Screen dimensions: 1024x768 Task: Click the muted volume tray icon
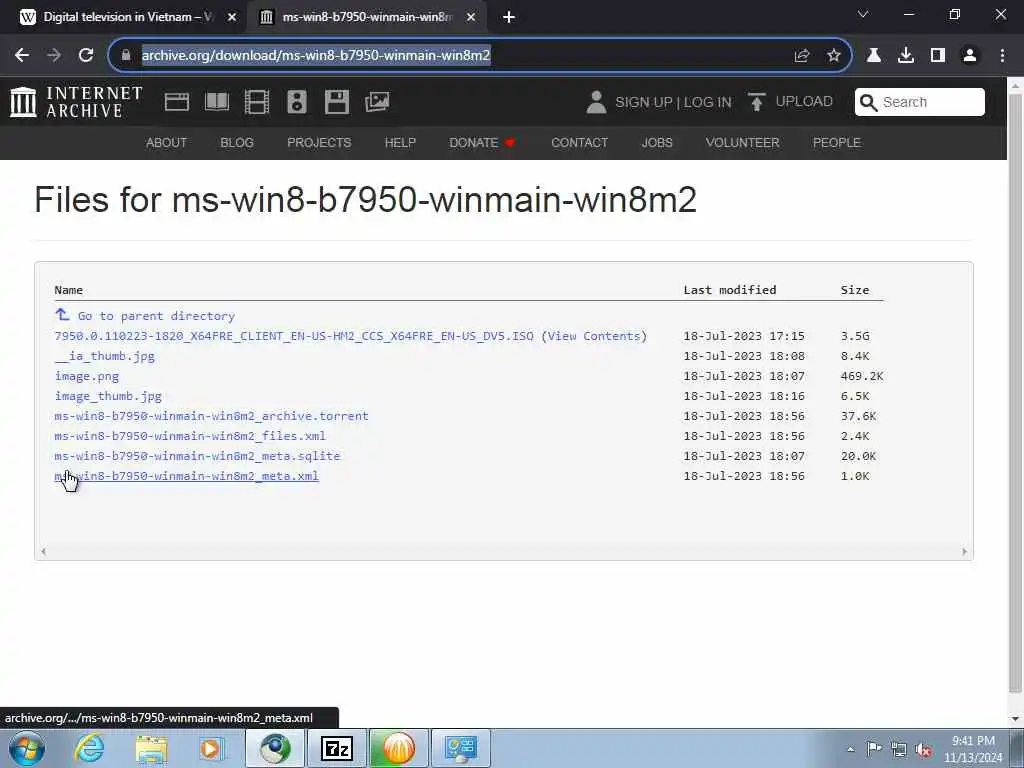(923, 749)
